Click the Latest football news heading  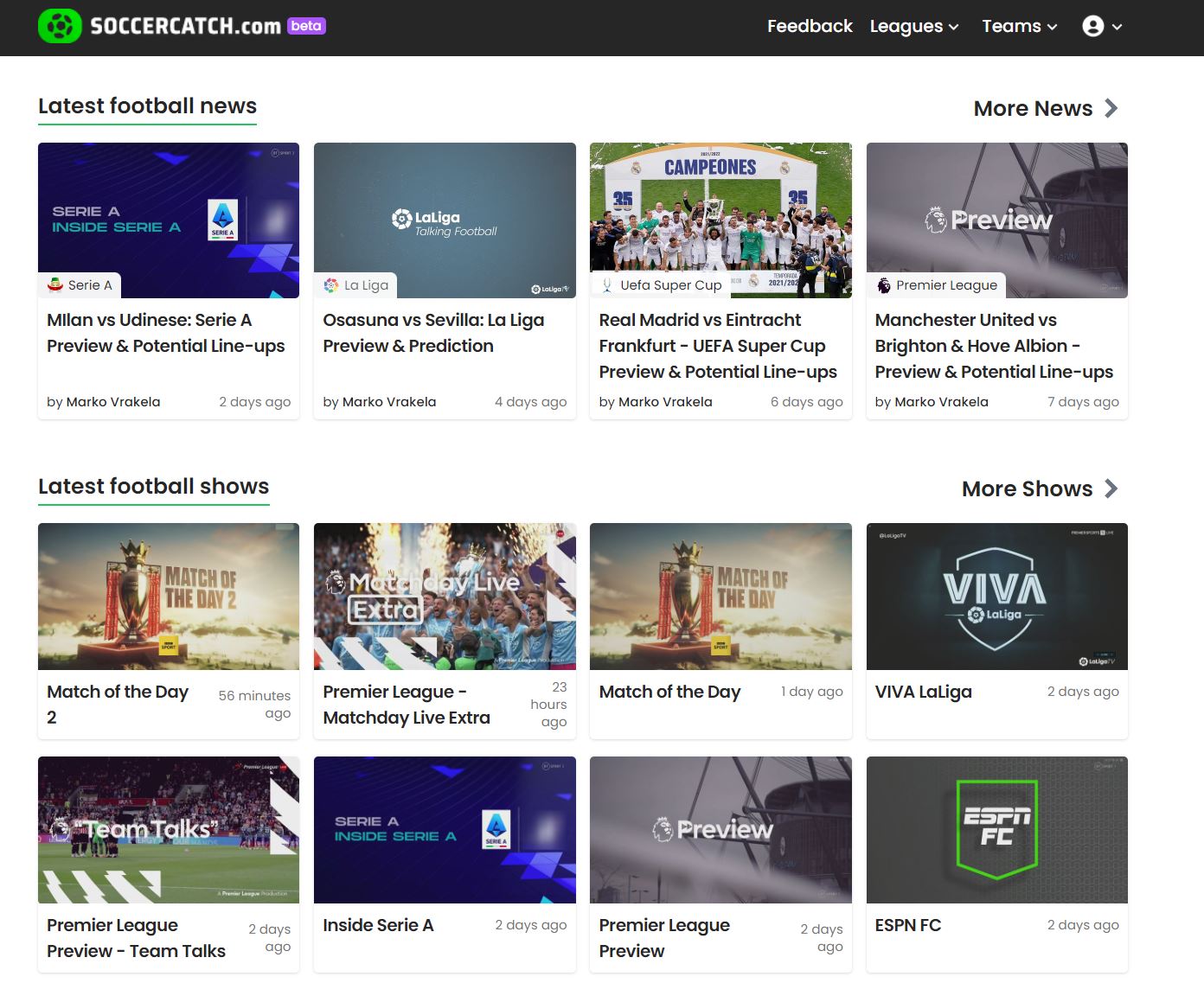147,105
